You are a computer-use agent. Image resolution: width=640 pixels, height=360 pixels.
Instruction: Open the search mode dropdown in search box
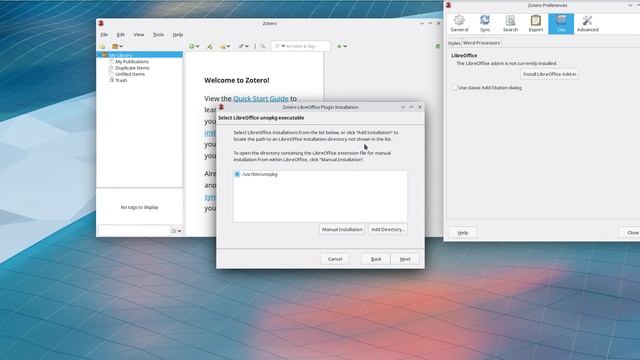280,46
